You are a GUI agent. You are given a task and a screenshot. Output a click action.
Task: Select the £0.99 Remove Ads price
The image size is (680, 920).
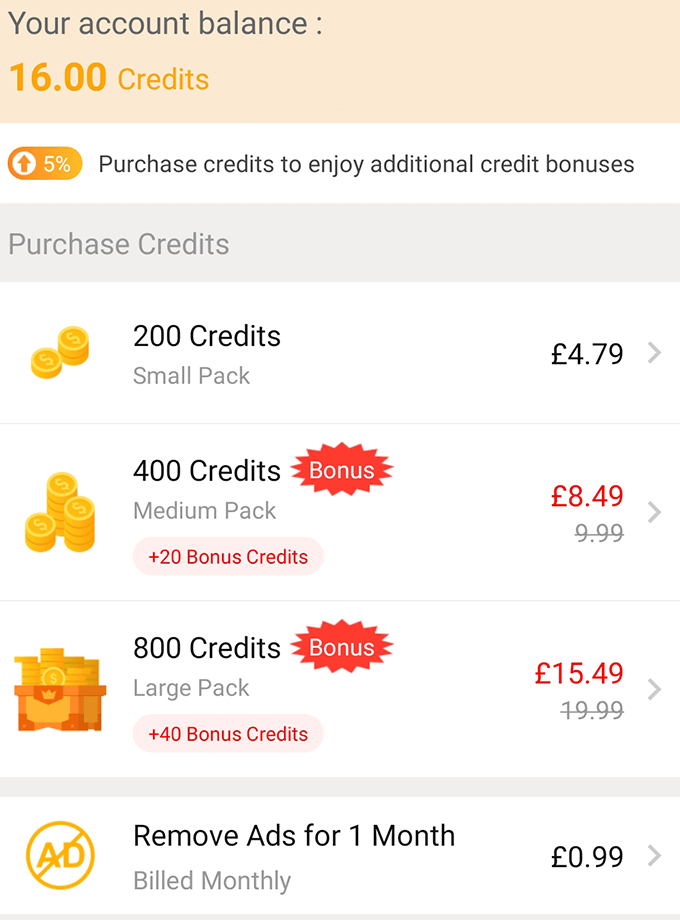tap(587, 855)
